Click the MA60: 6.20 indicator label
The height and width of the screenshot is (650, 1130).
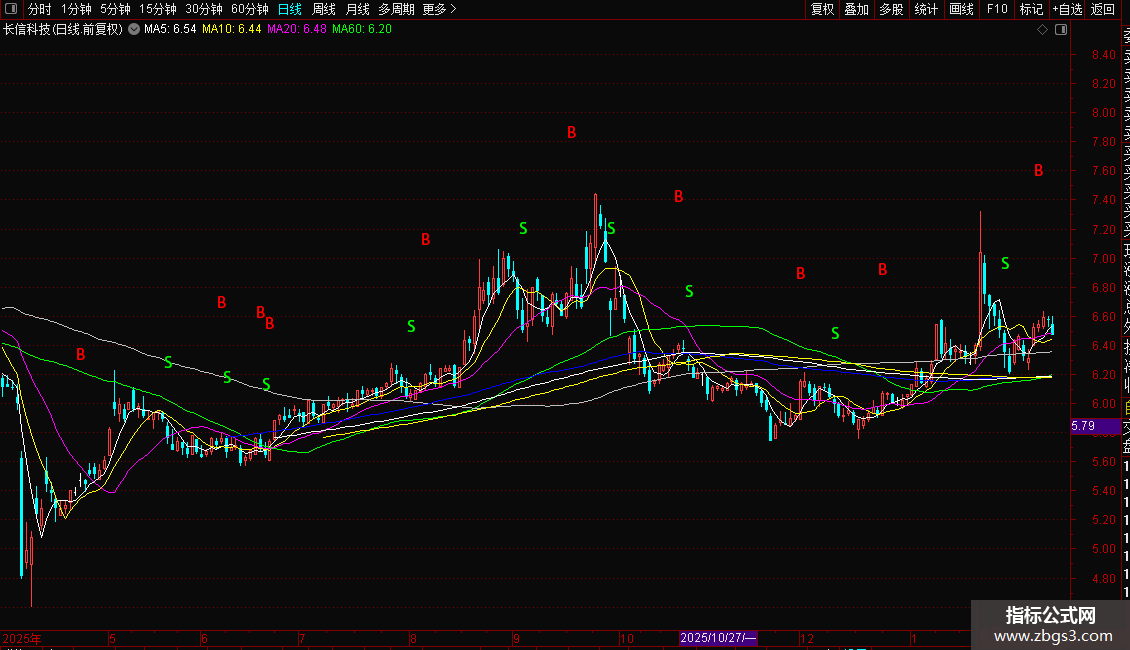coord(362,30)
